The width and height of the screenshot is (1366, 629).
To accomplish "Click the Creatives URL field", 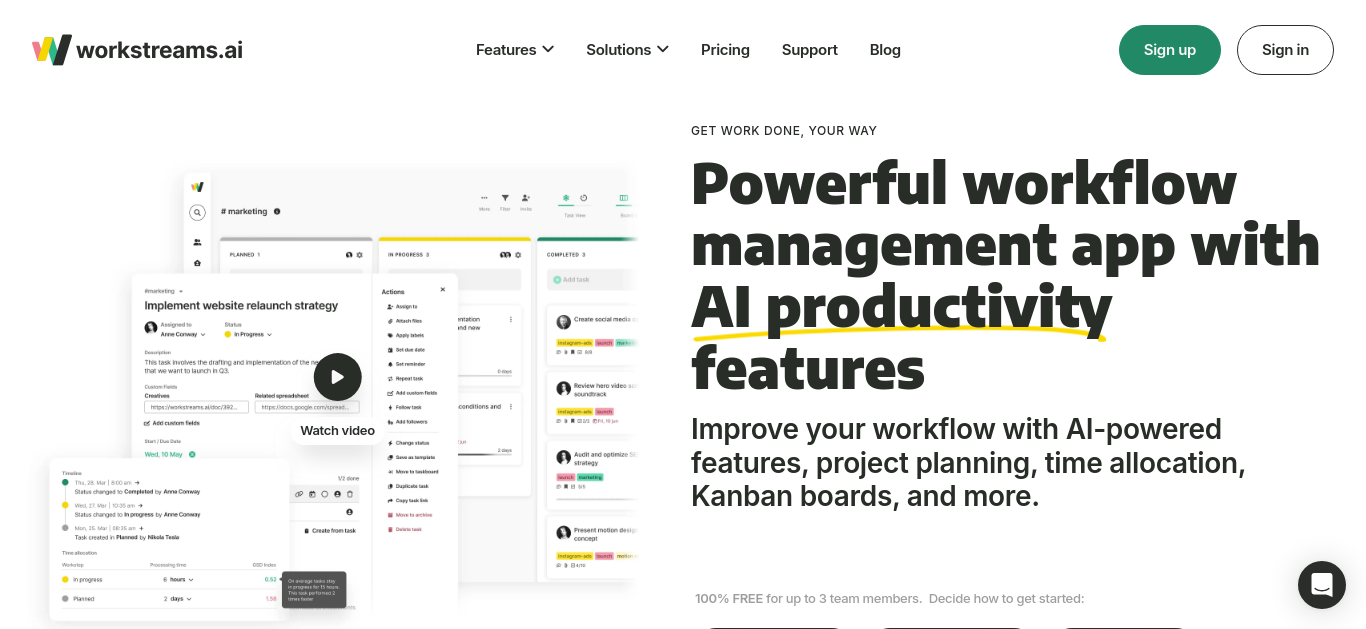I will pos(196,407).
